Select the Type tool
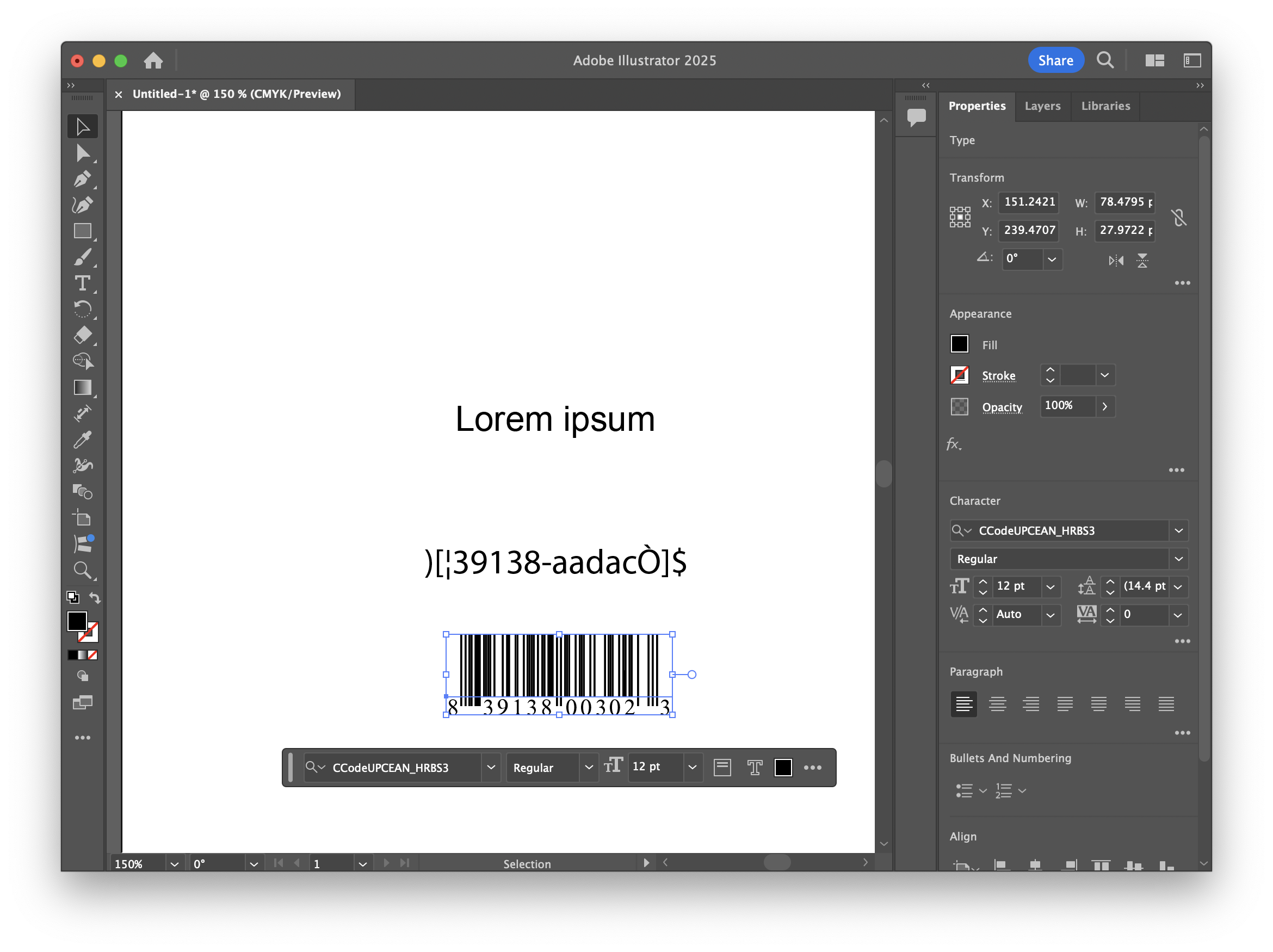The image size is (1273, 952). (82, 283)
